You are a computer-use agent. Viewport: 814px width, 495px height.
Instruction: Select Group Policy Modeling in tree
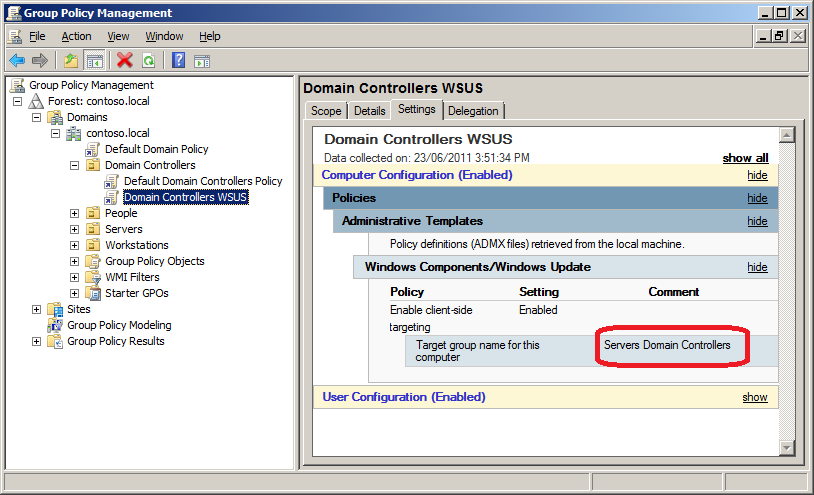[118, 325]
